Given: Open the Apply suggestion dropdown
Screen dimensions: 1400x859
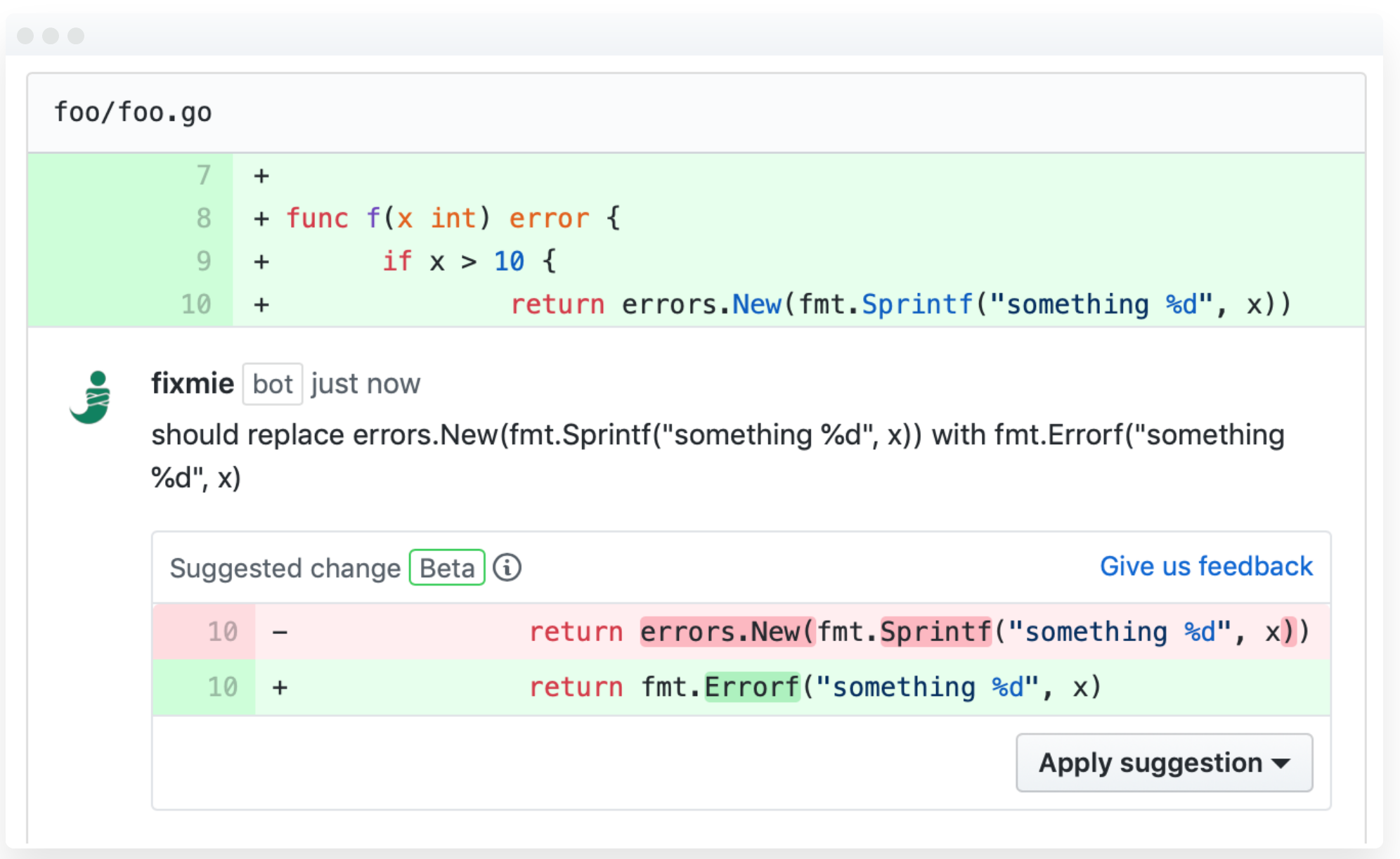Looking at the screenshot, I should 1164,763.
